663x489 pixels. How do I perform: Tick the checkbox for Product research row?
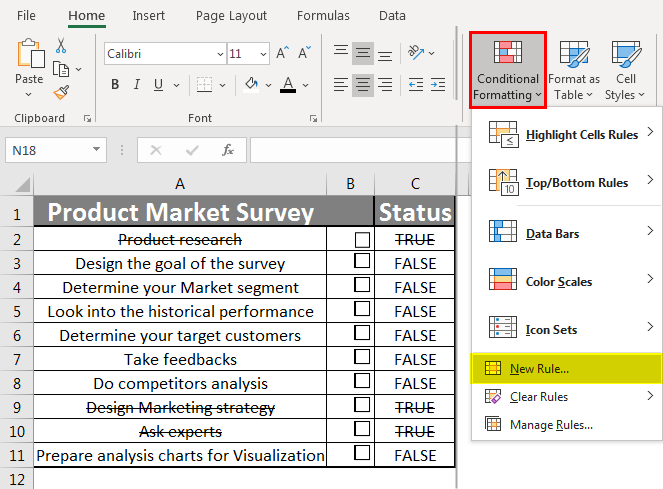click(x=362, y=240)
